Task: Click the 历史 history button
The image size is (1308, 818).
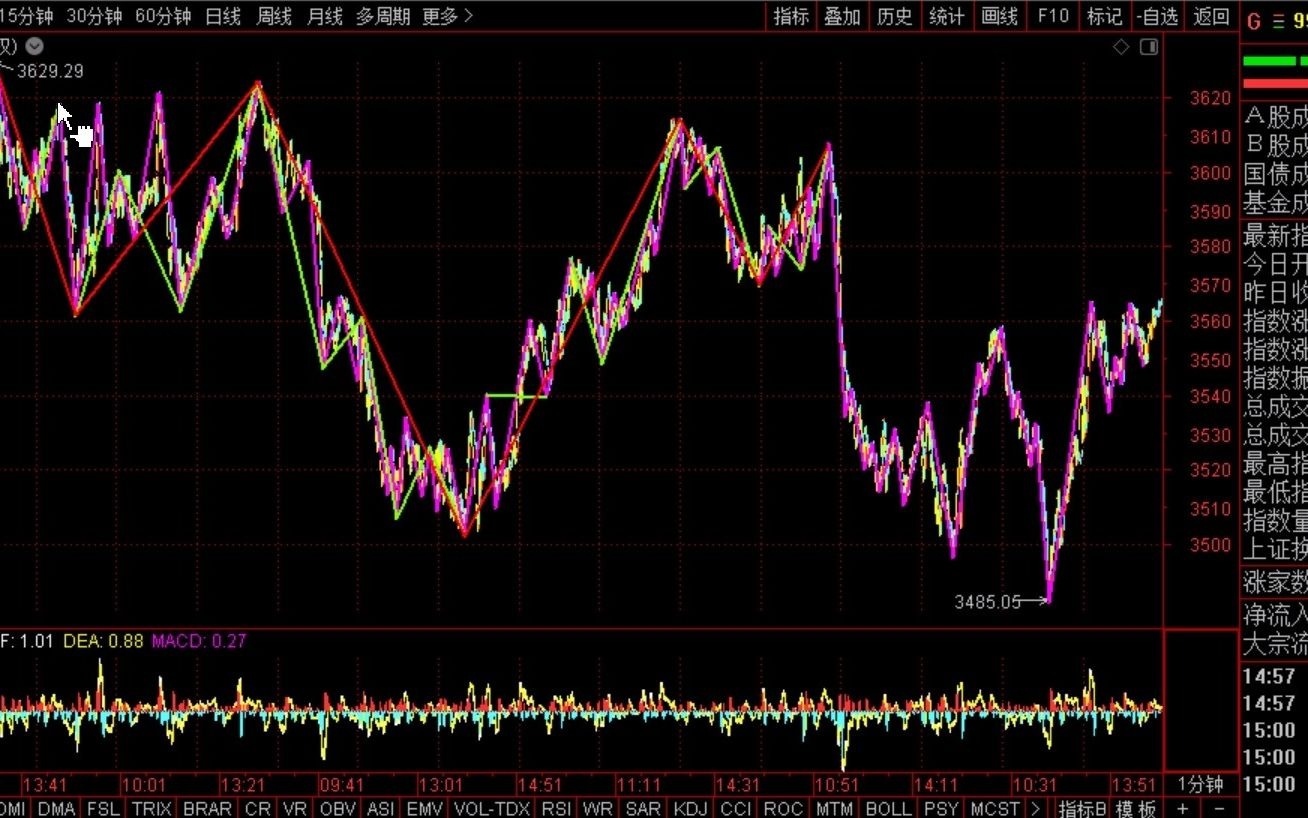Action: [895, 16]
